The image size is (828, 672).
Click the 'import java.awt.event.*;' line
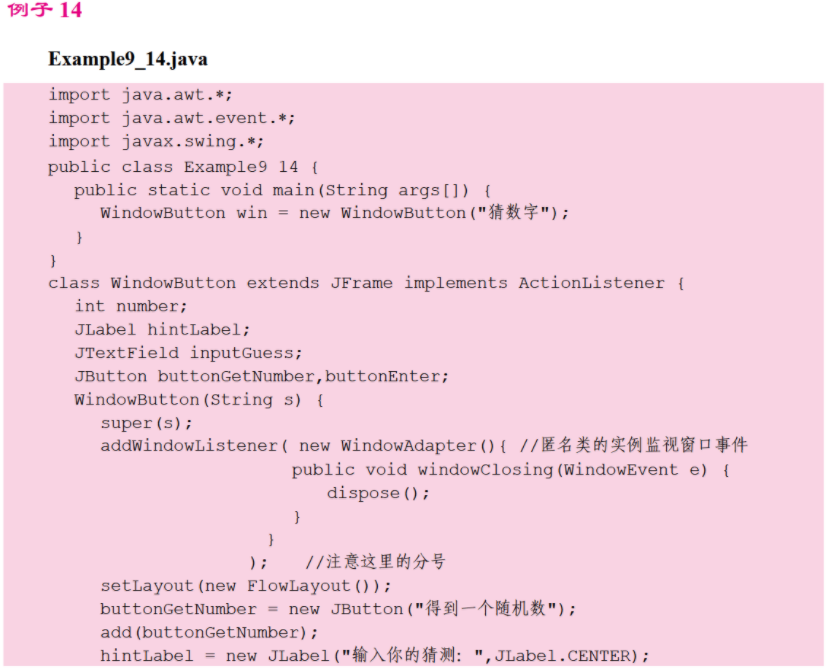click(171, 118)
